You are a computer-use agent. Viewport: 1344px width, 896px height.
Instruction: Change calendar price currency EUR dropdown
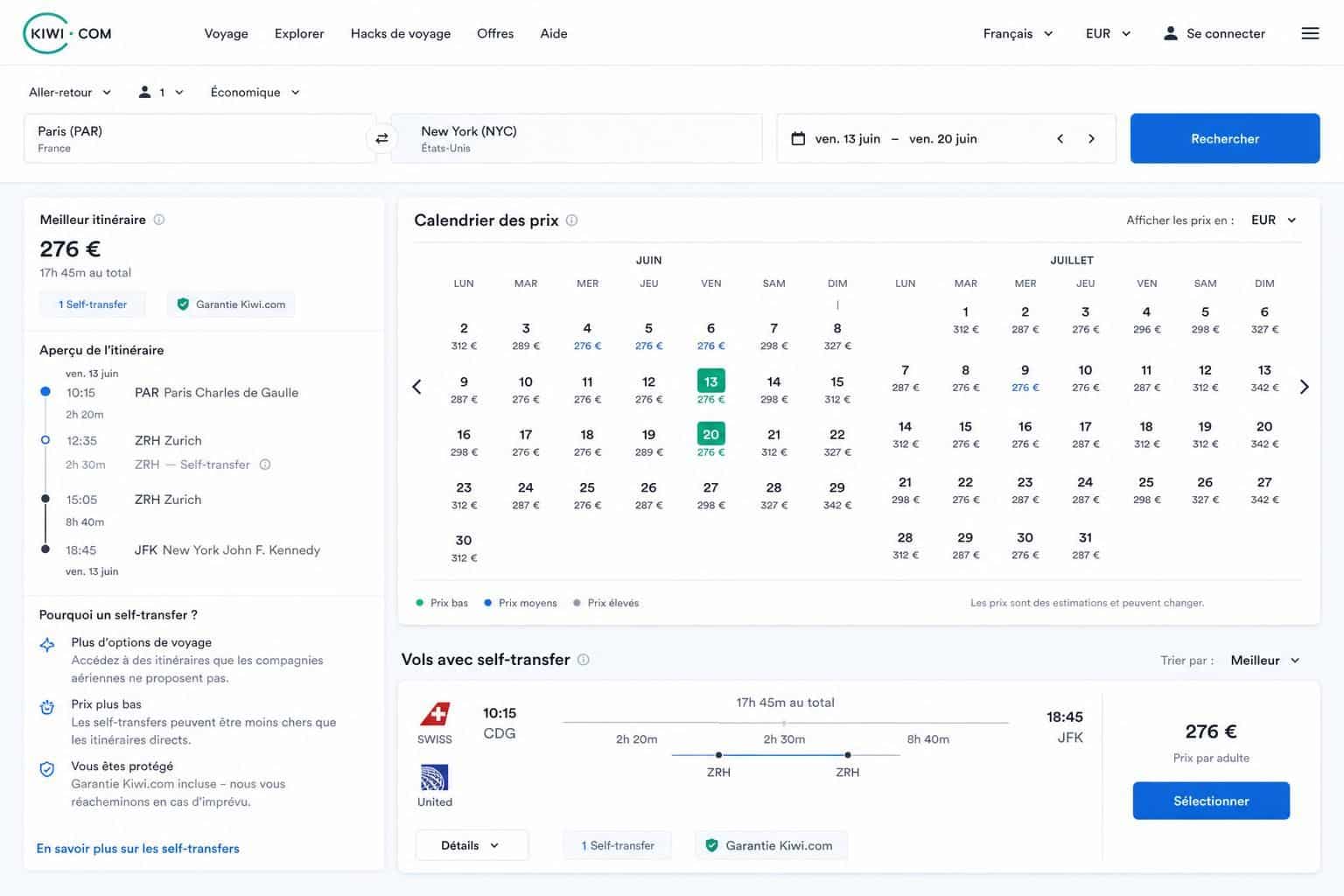pyautogui.click(x=1274, y=220)
